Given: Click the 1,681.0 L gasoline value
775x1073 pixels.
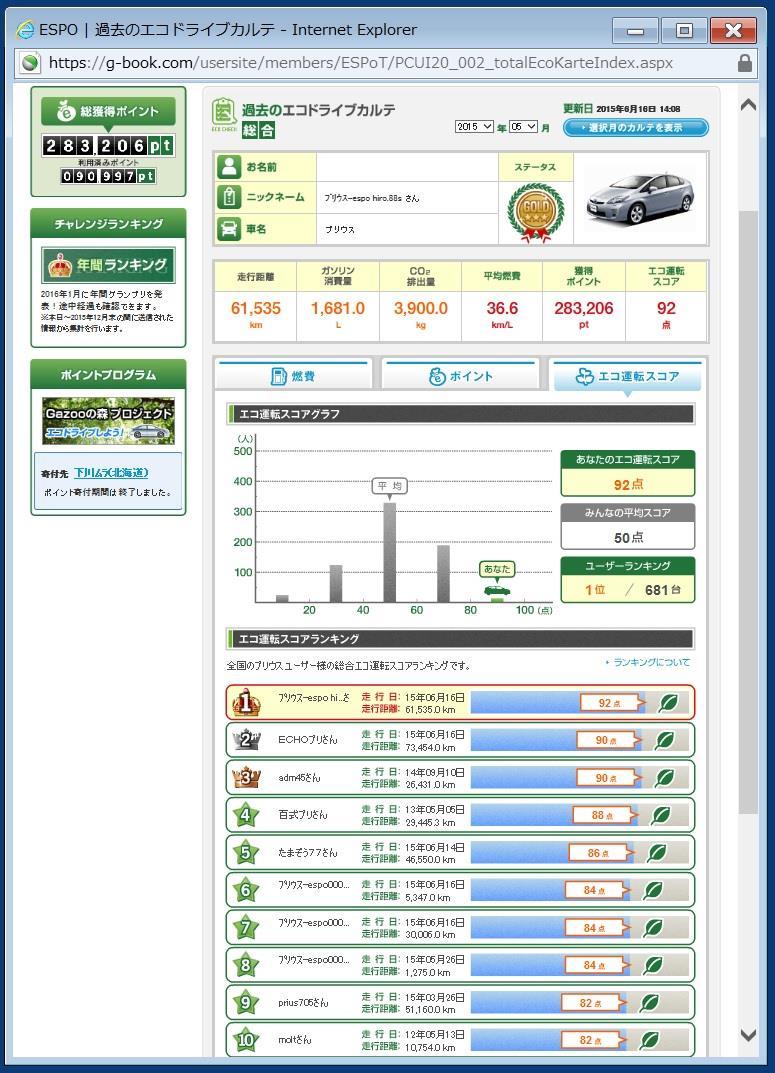Looking at the screenshot, I should tap(338, 309).
